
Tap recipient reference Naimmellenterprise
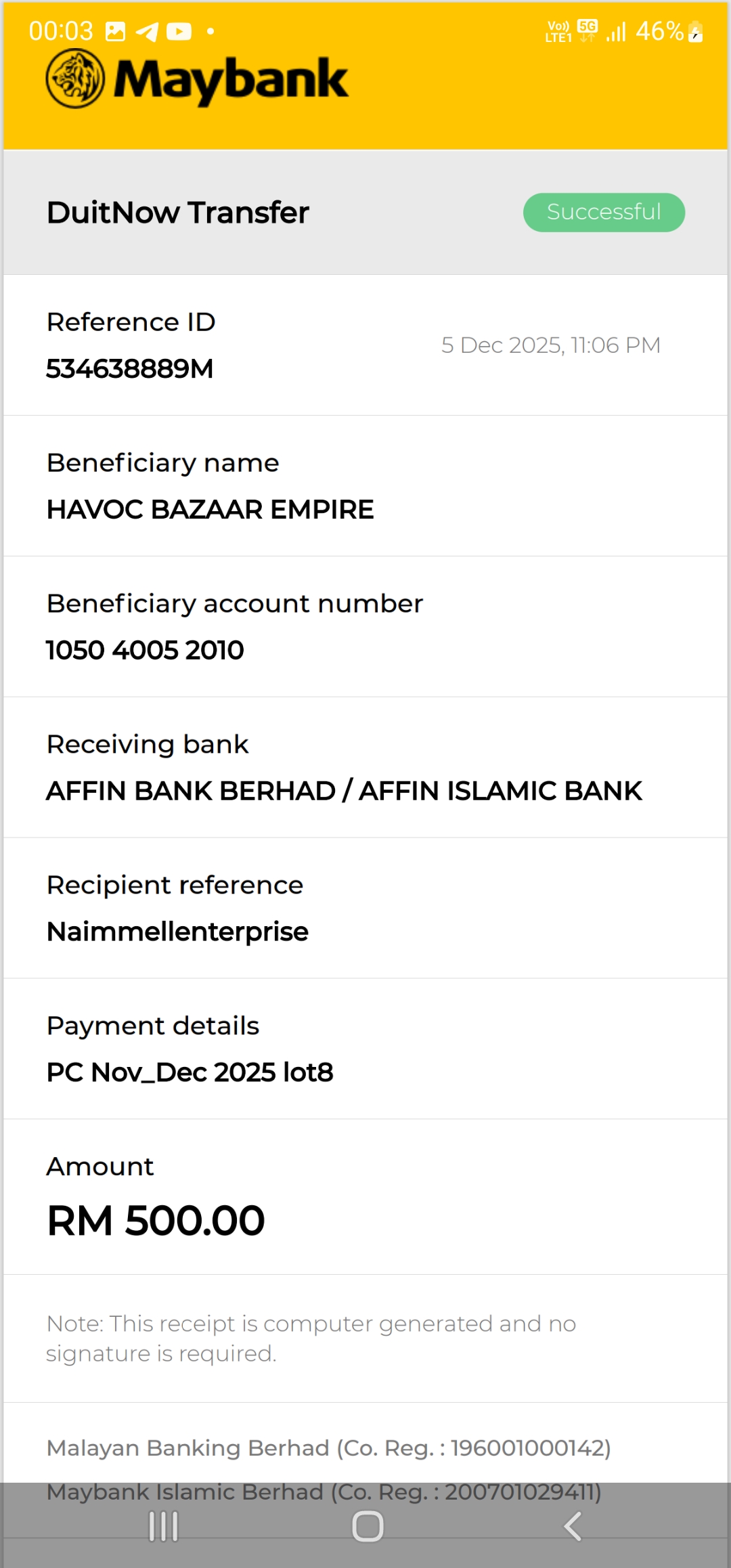pyautogui.click(x=177, y=932)
